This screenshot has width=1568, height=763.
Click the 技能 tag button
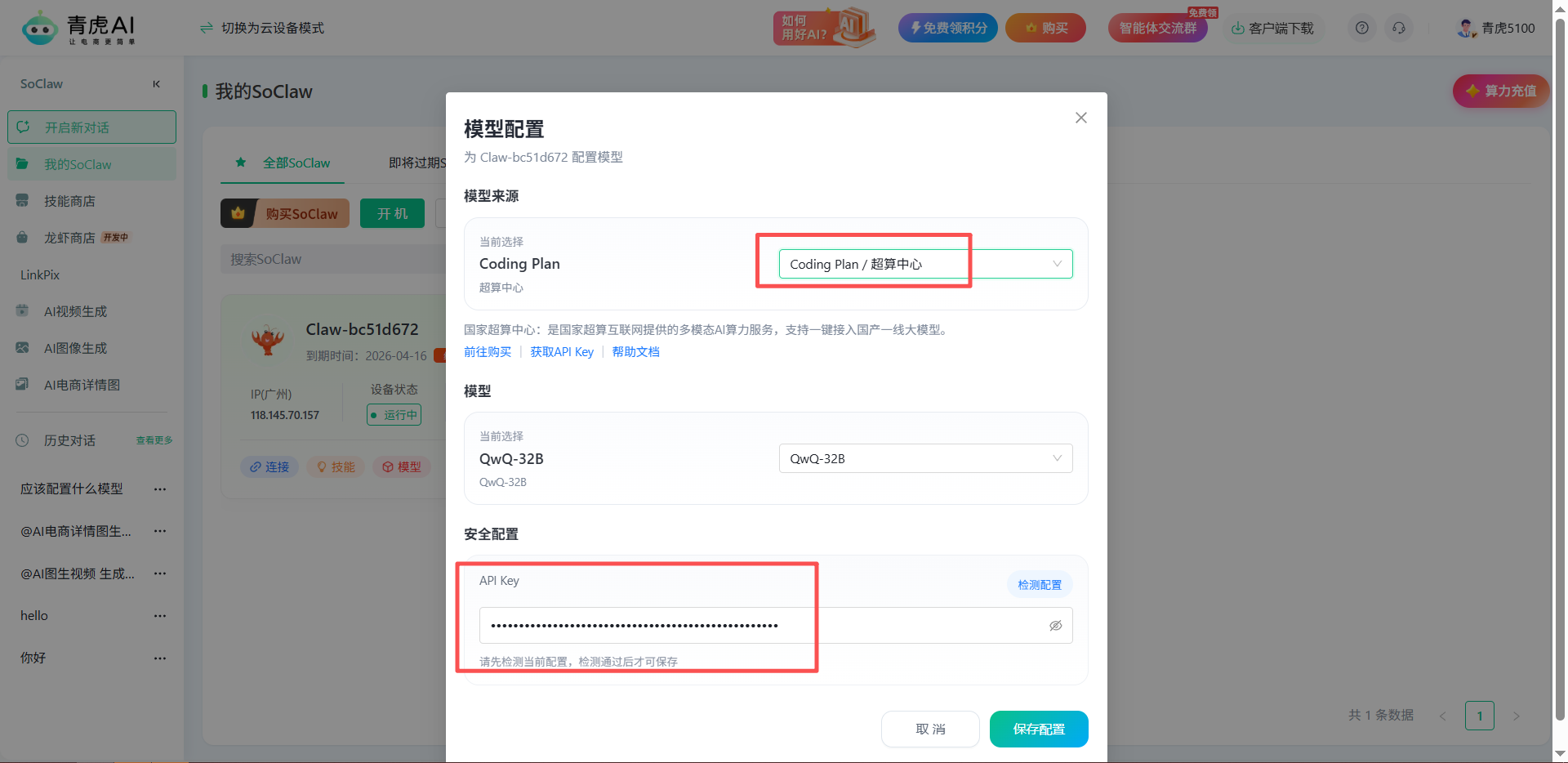[x=336, y=466]
